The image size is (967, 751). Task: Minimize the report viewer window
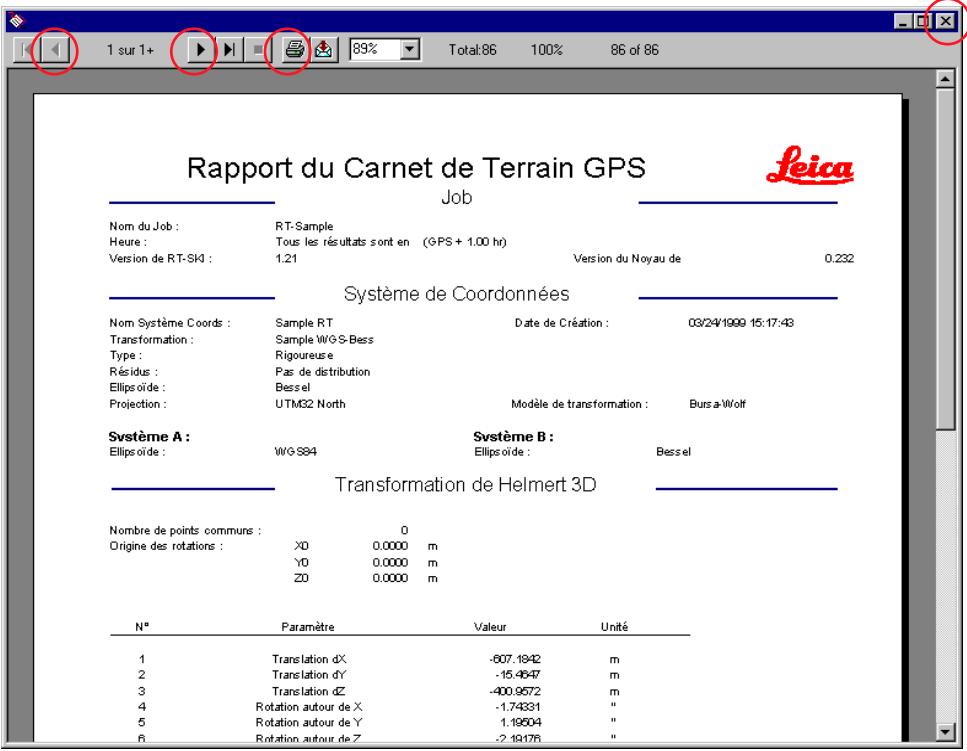click(x=903, y=22)
